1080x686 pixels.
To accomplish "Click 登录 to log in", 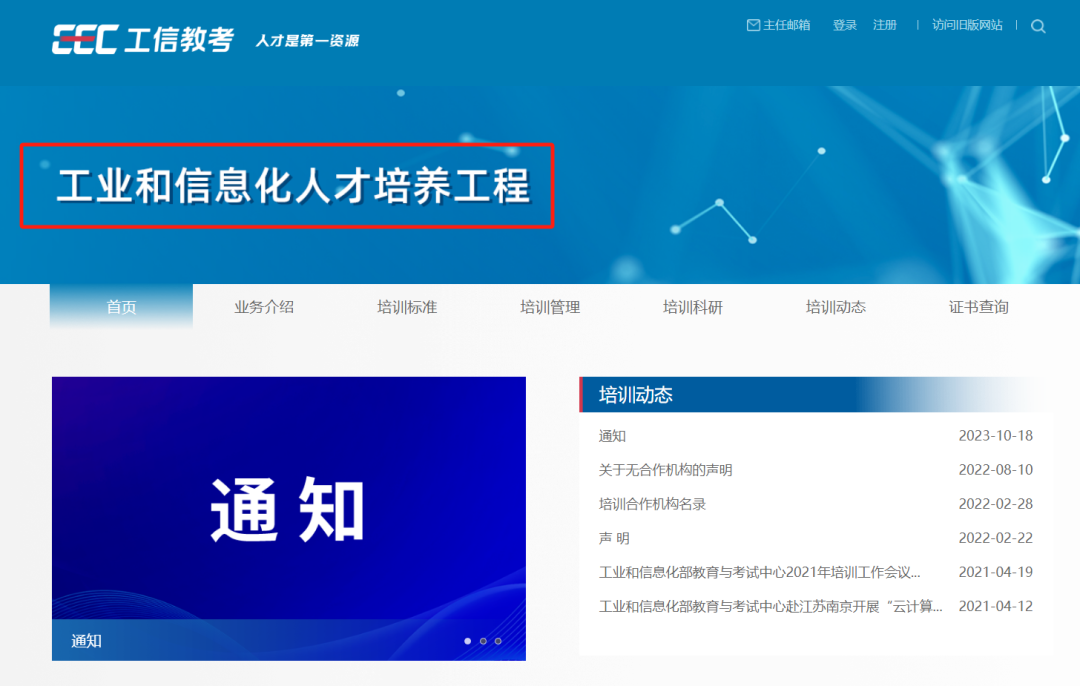I will coord(845,25).
